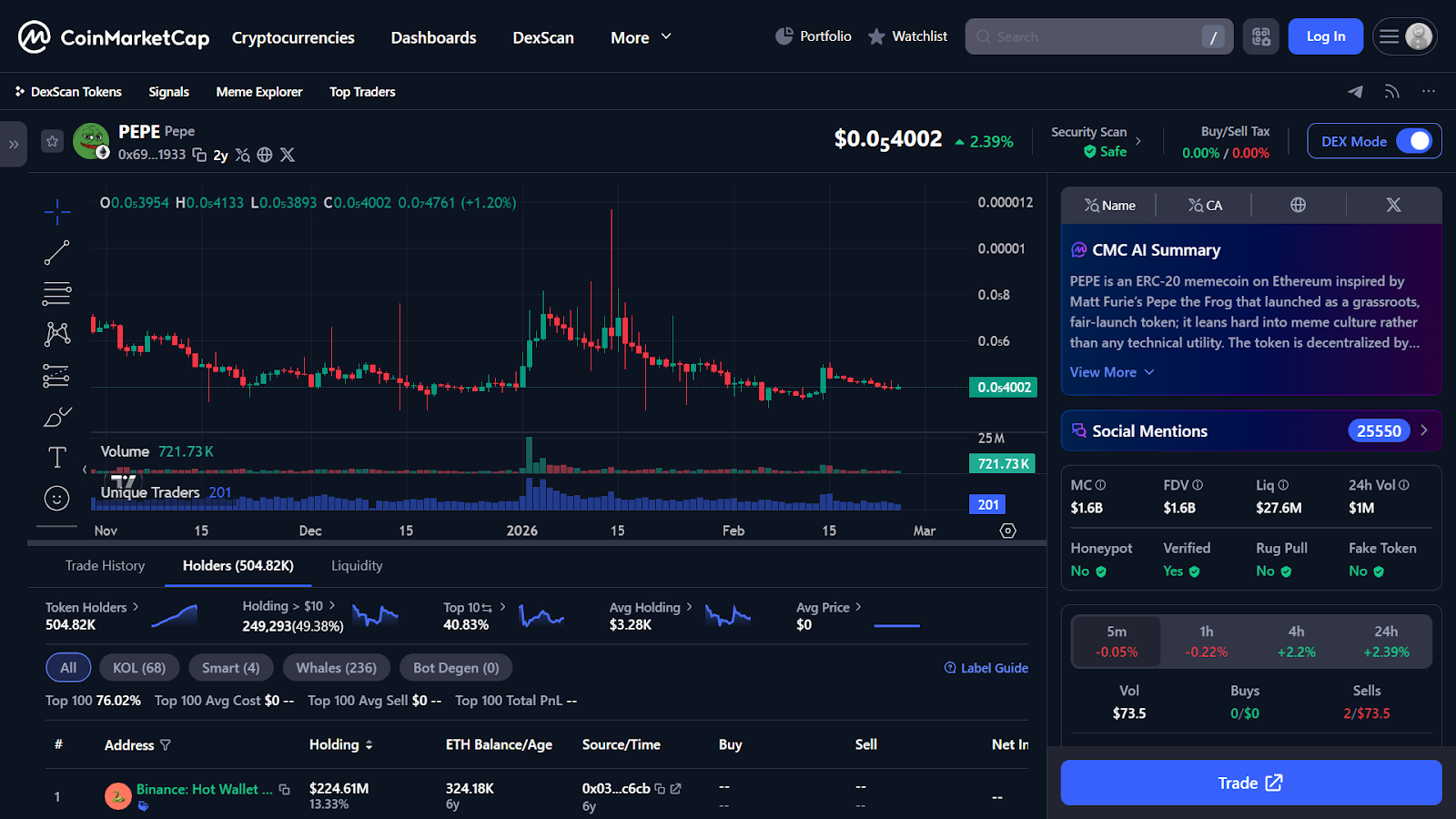Click the RSS feed icon in the sub-navbar
This screenshot has height=819, width=1456.
pos(1391,91)
